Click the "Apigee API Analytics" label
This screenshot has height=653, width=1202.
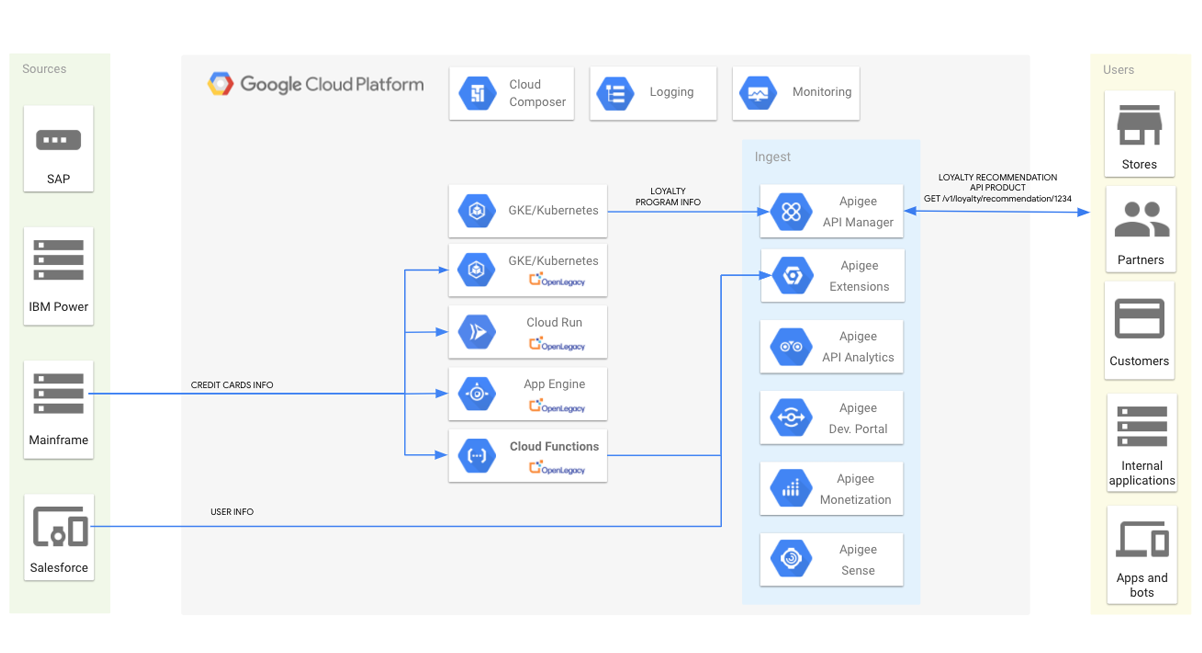tap(858, 347)
